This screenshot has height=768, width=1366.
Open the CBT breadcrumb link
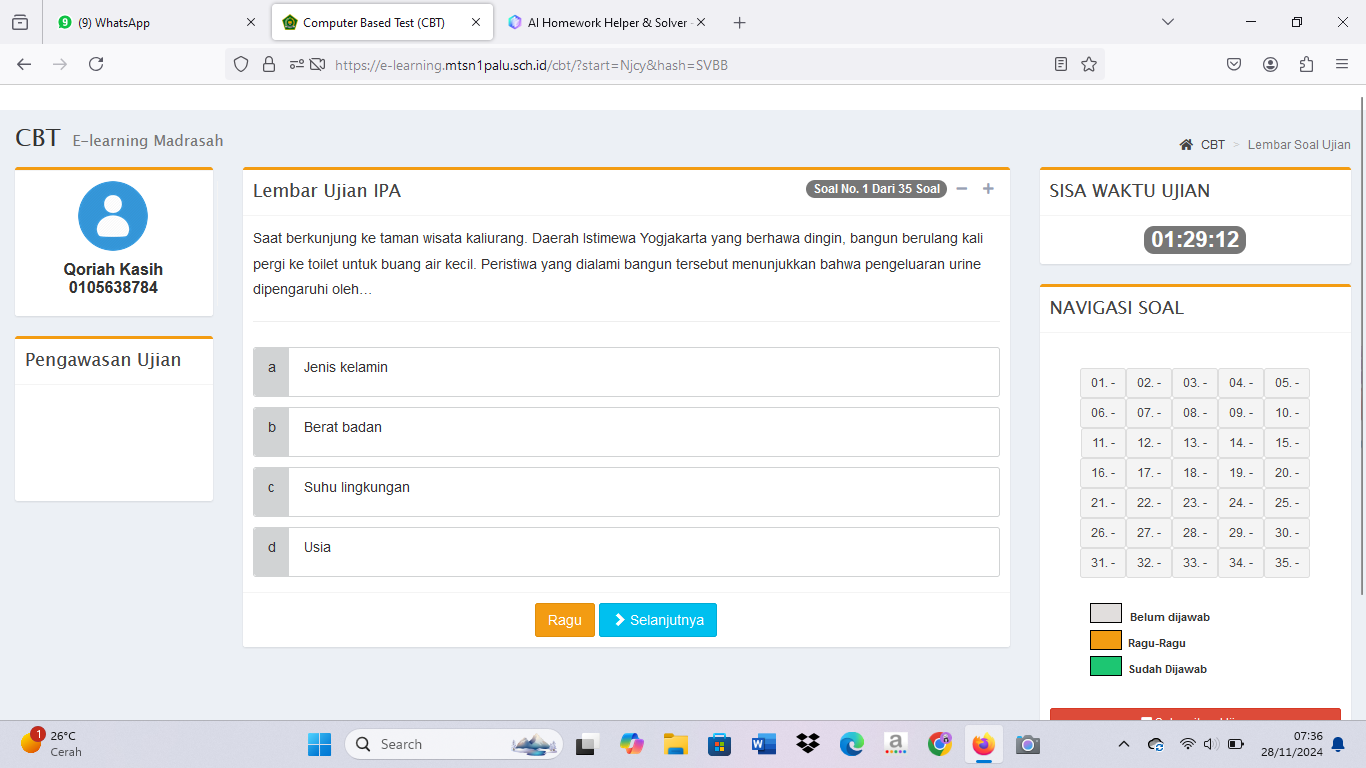[1213, 145]
